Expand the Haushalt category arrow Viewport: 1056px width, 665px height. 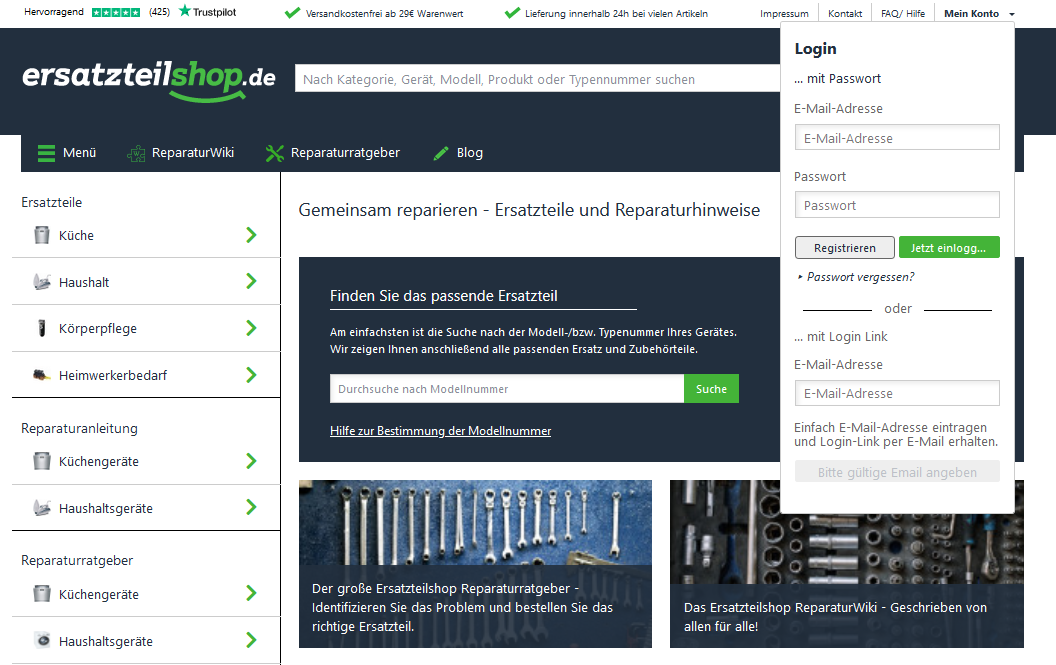click(251, 282)
